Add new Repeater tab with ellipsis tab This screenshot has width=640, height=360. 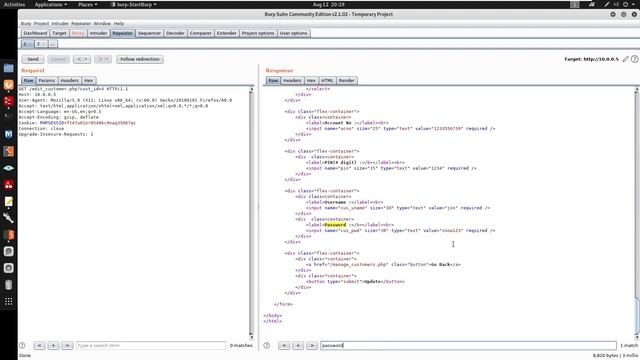53,44
